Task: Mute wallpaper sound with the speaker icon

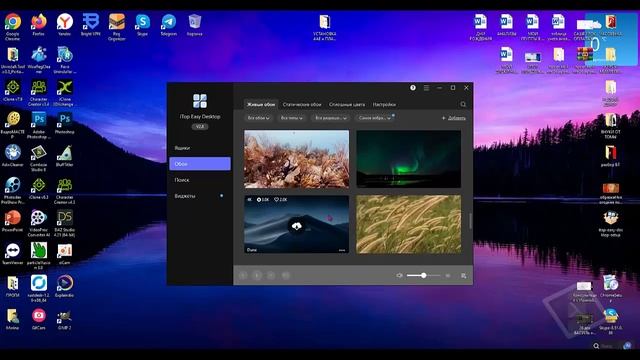Action: [x=399, y=276]
